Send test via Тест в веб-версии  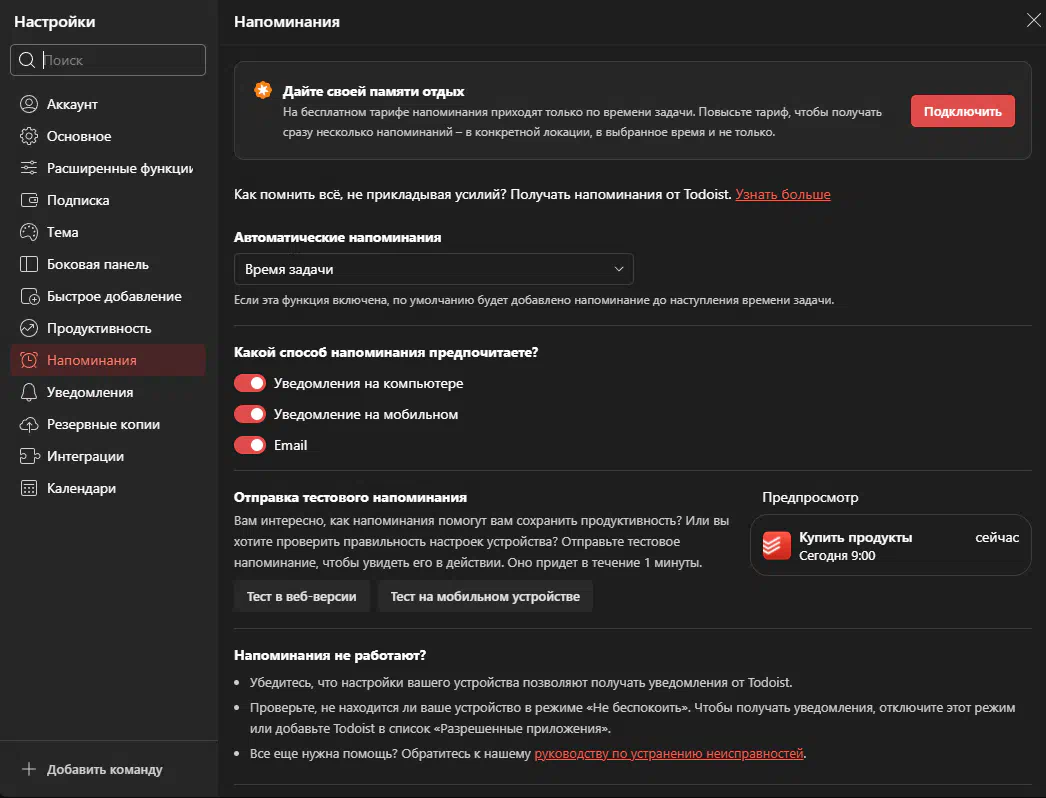(302, 596)
